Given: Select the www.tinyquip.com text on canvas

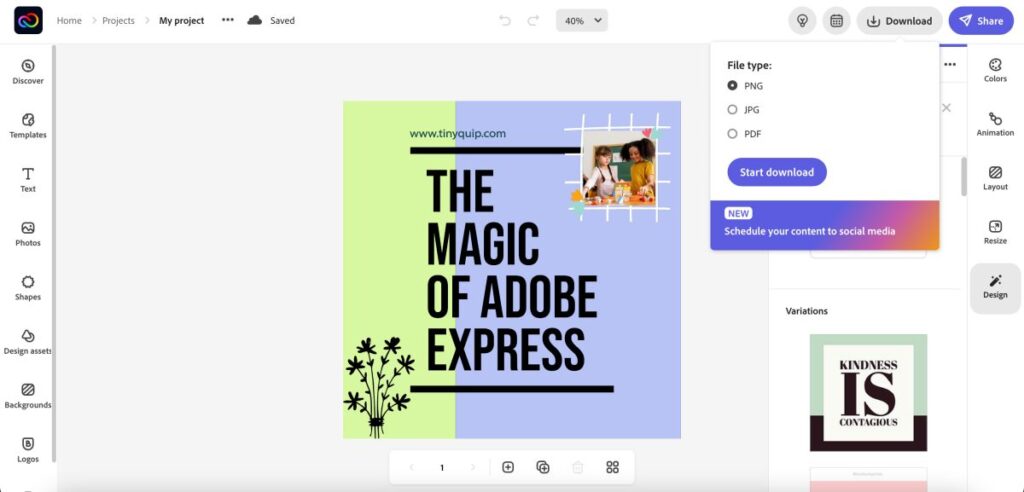Looking at the screenshot, I should click(x=457, y=133).
